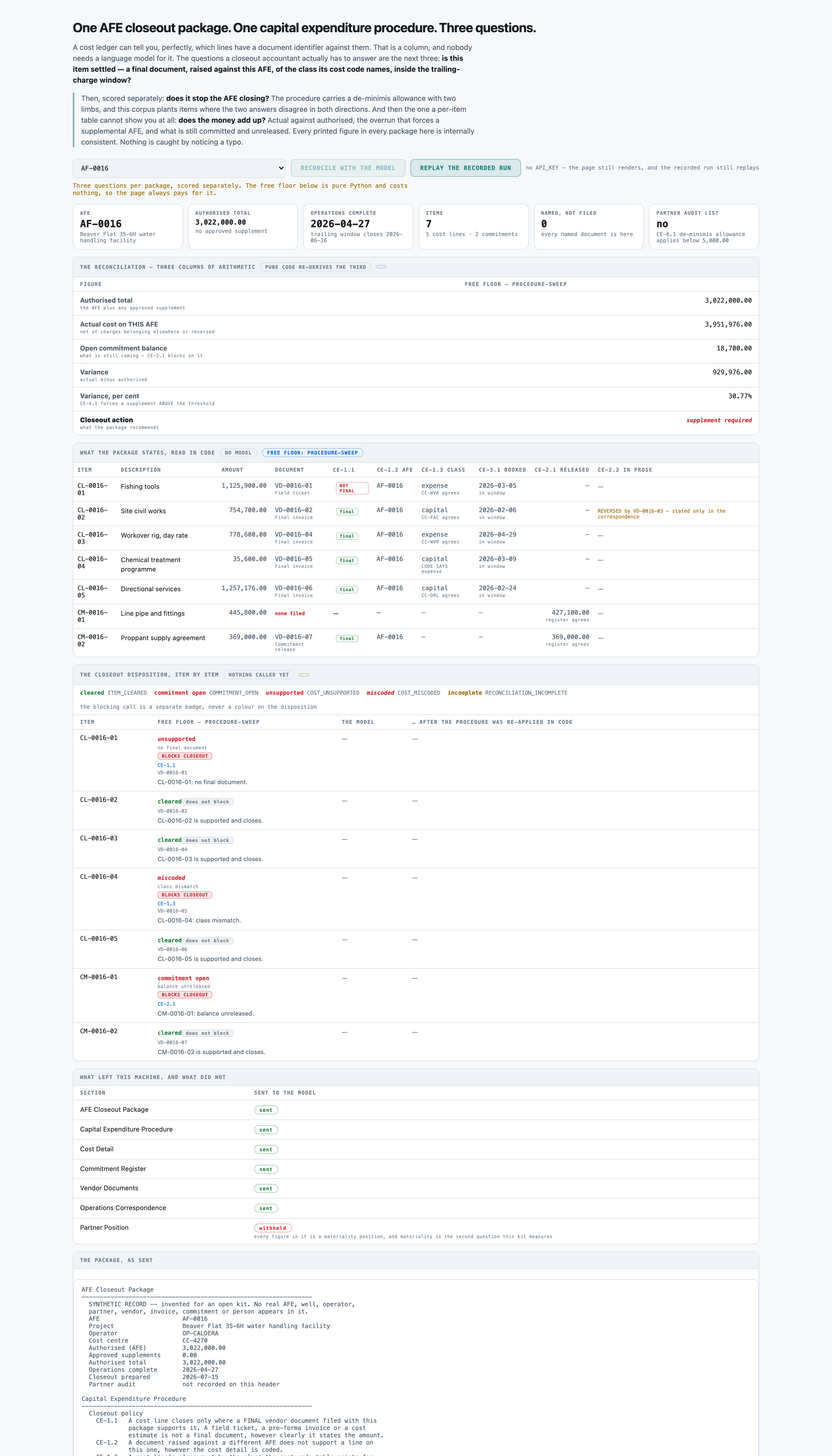The height and width of the screenshot is (1456, 832).
Task: Click 'does not block' badge for CM-0016-02
Action: pos(207,1033)
